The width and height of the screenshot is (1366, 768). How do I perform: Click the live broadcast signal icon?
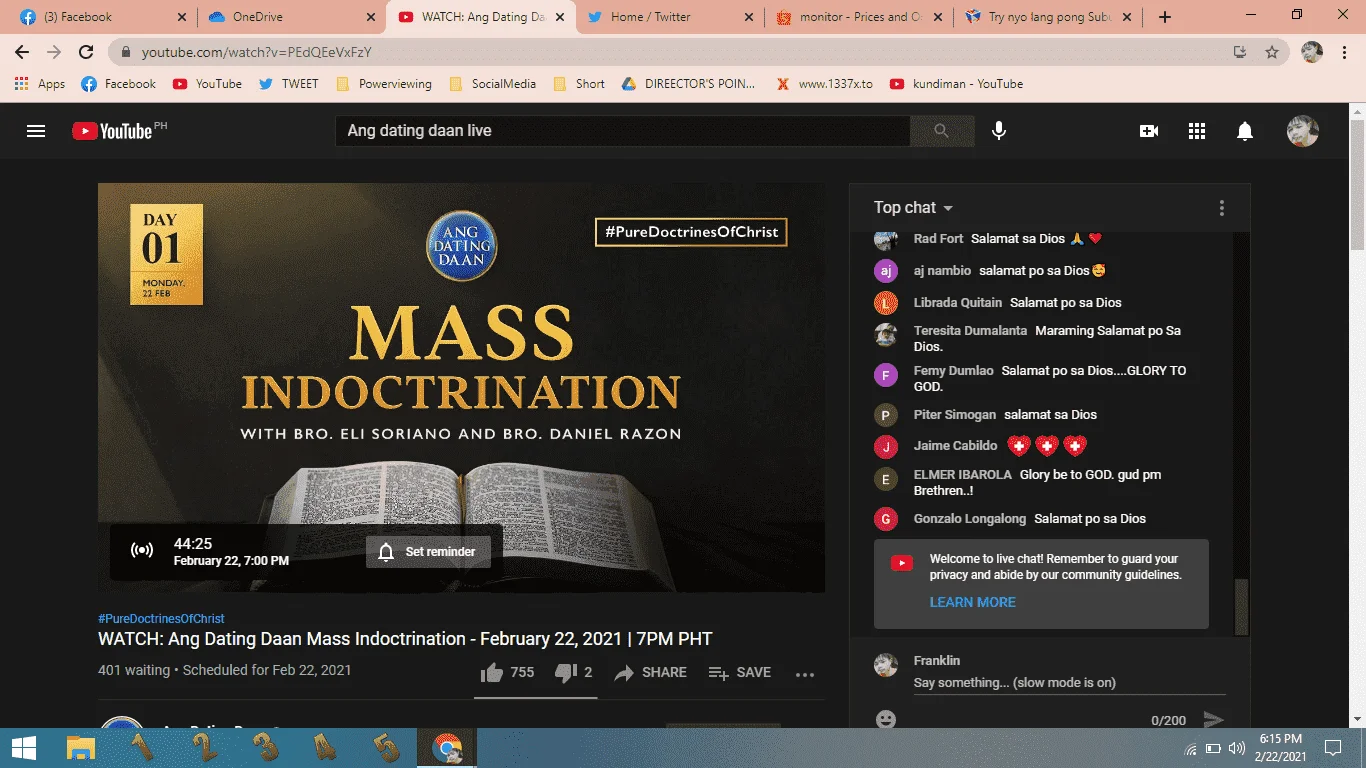tap(142, 550)
